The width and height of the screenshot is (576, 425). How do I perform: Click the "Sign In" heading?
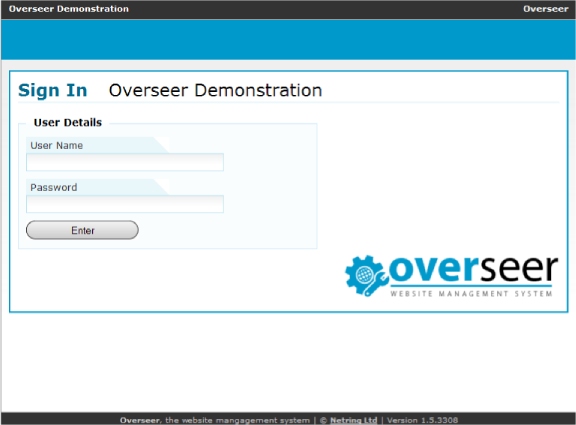pyautogui.click(x=53, y=90)
